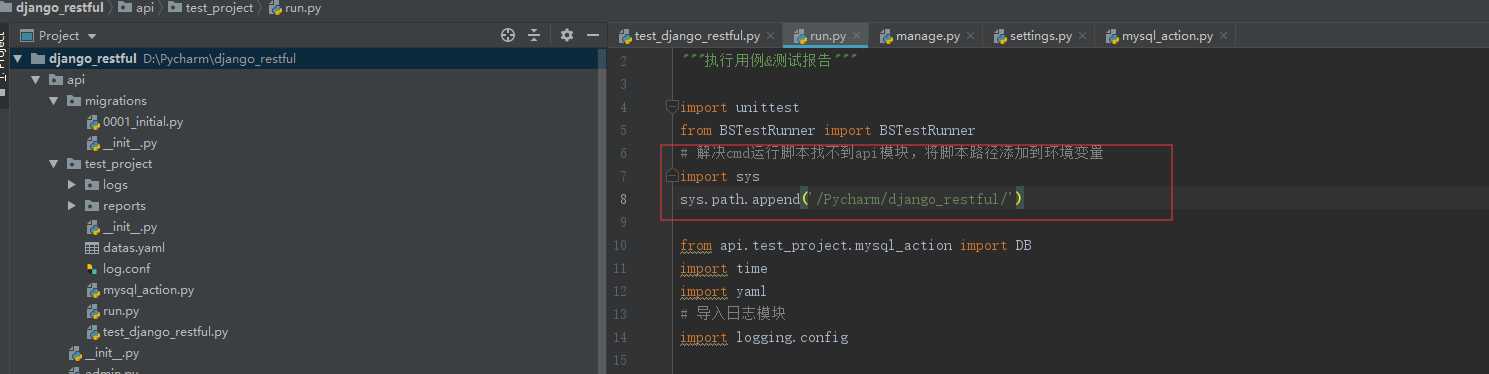The image size is (1489, 374).
Task: Collapse the test_project folder
Action: 54,163
